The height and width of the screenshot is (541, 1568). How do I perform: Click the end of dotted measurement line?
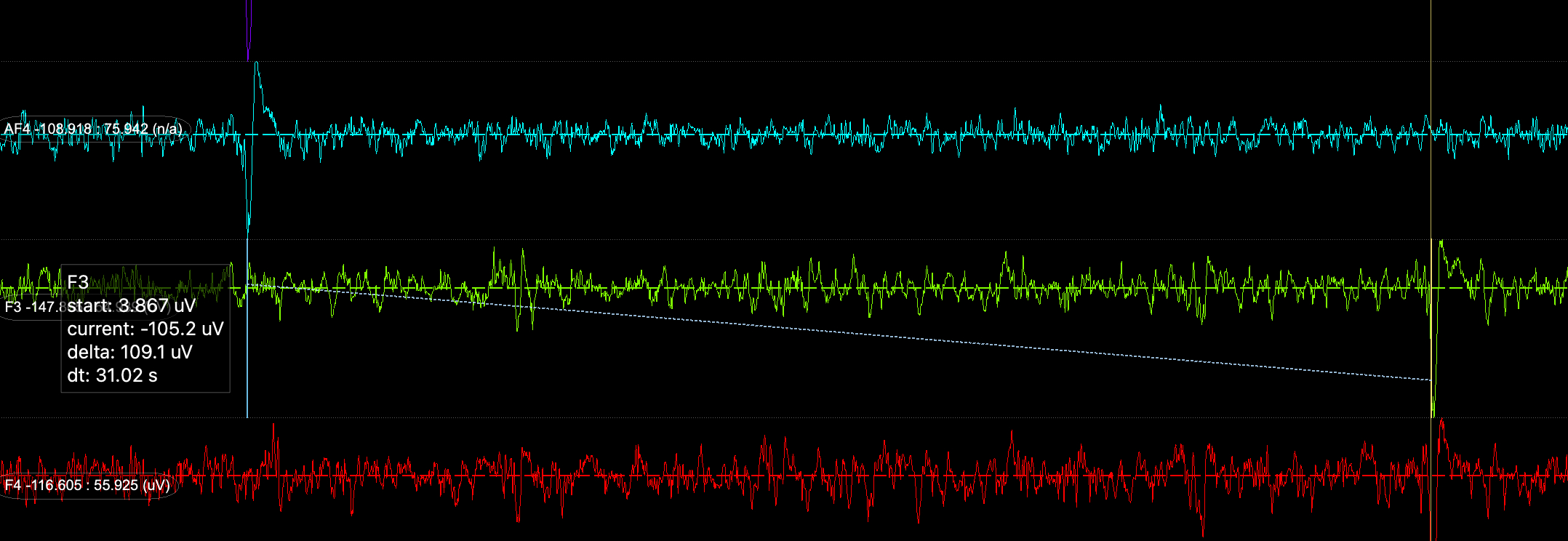click(x=1430, y=380)
